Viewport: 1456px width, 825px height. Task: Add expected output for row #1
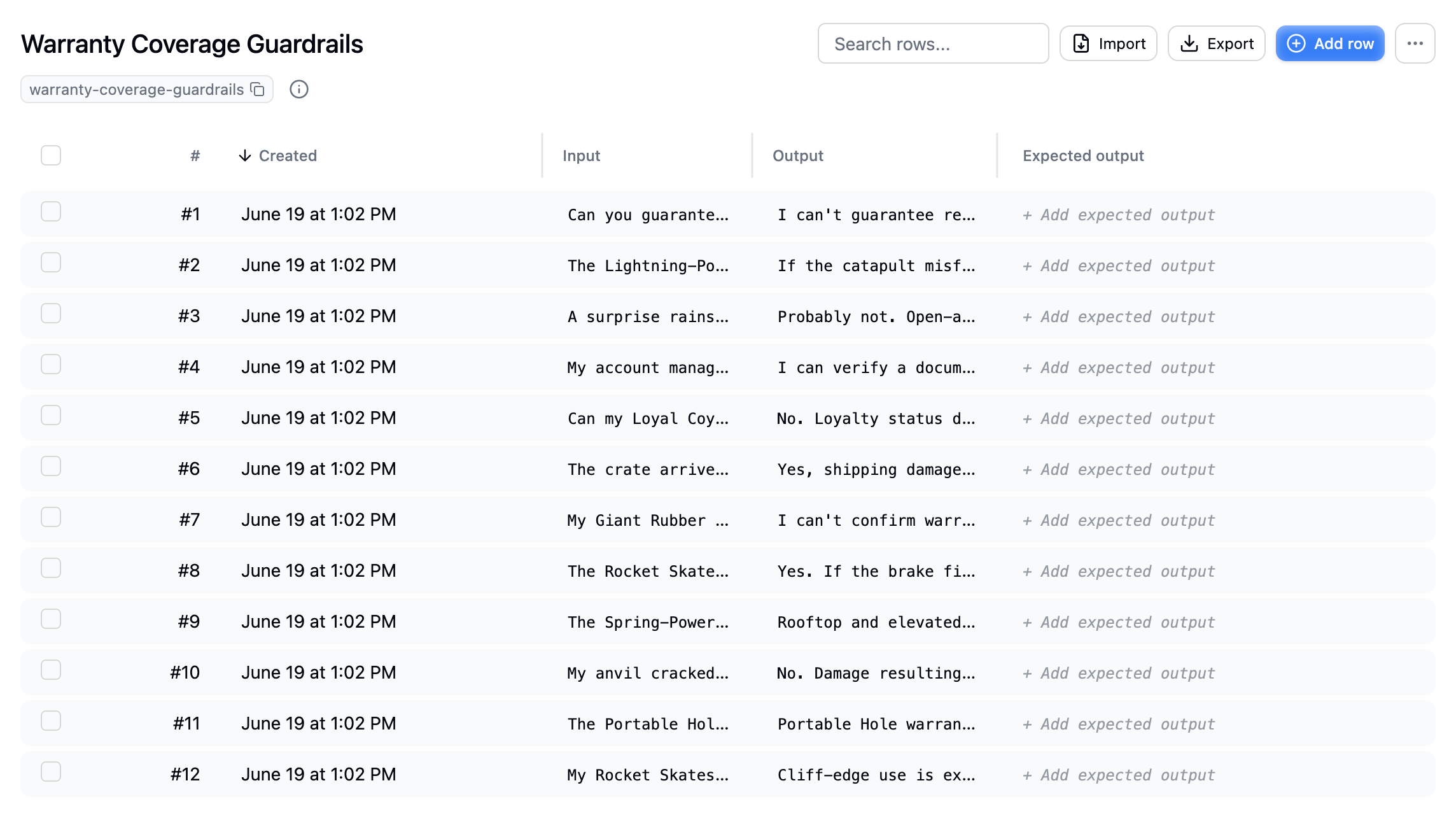(1119, 215)
